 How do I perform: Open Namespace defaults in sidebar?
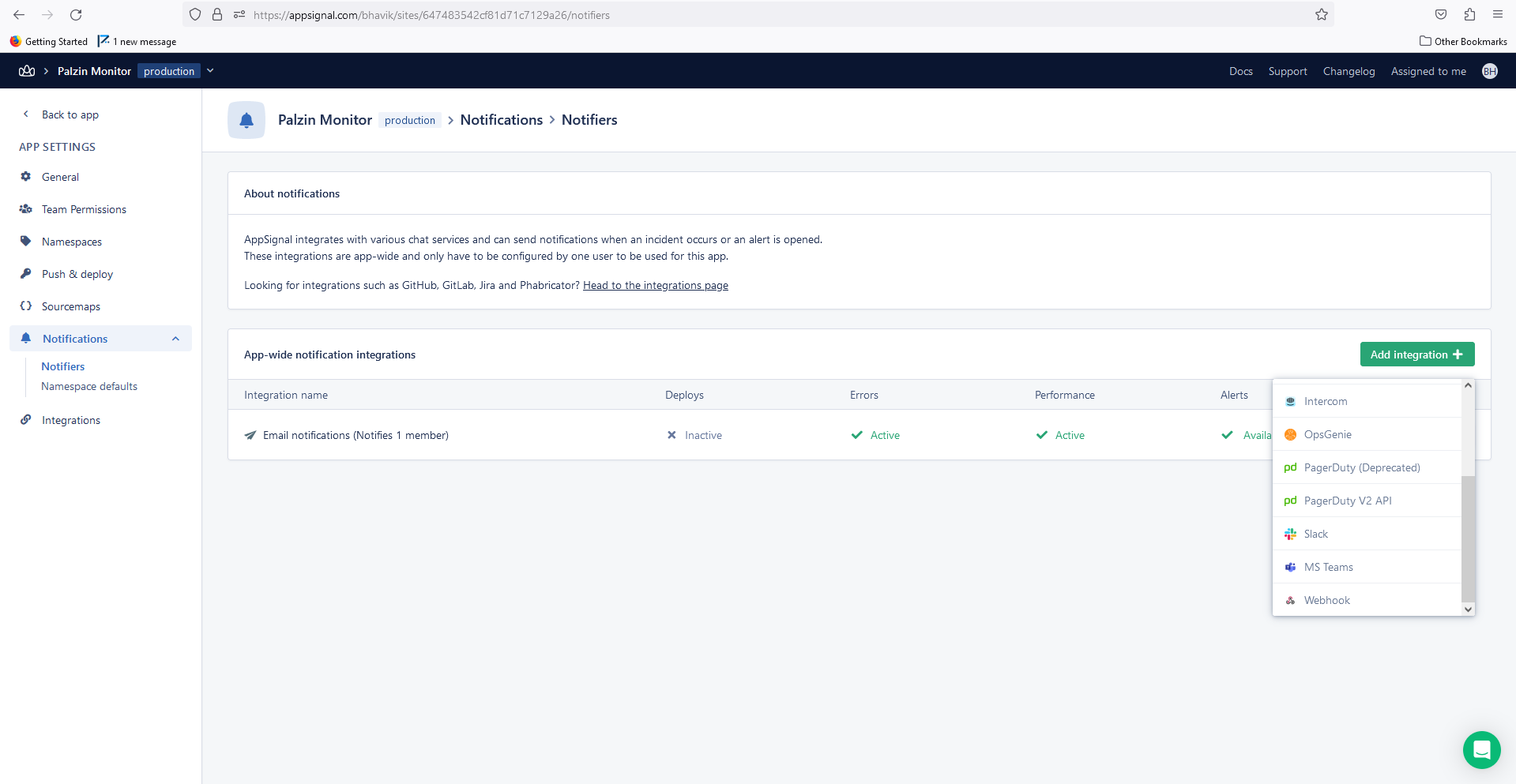click(89, 386)
